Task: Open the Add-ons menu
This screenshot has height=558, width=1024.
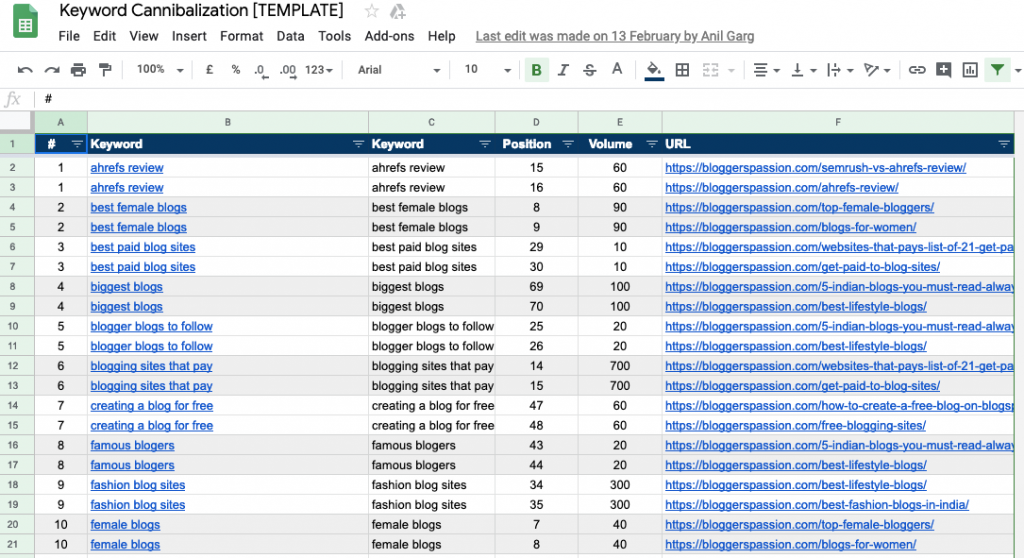Action: [x=389, y=37]
